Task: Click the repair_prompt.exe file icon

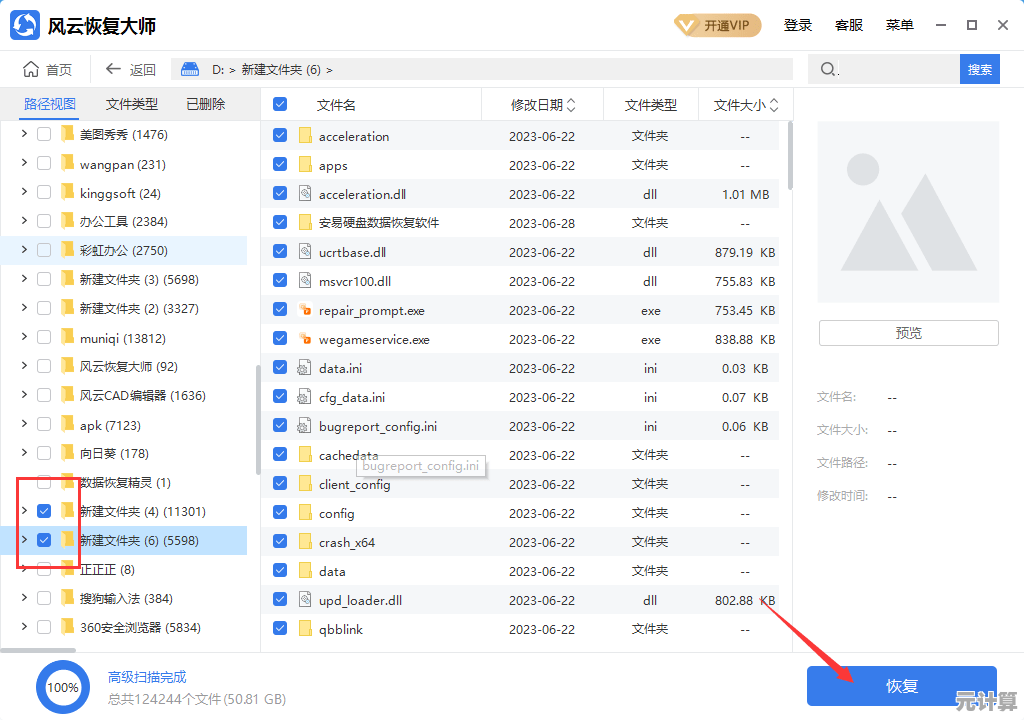Action: click(306, 310)
